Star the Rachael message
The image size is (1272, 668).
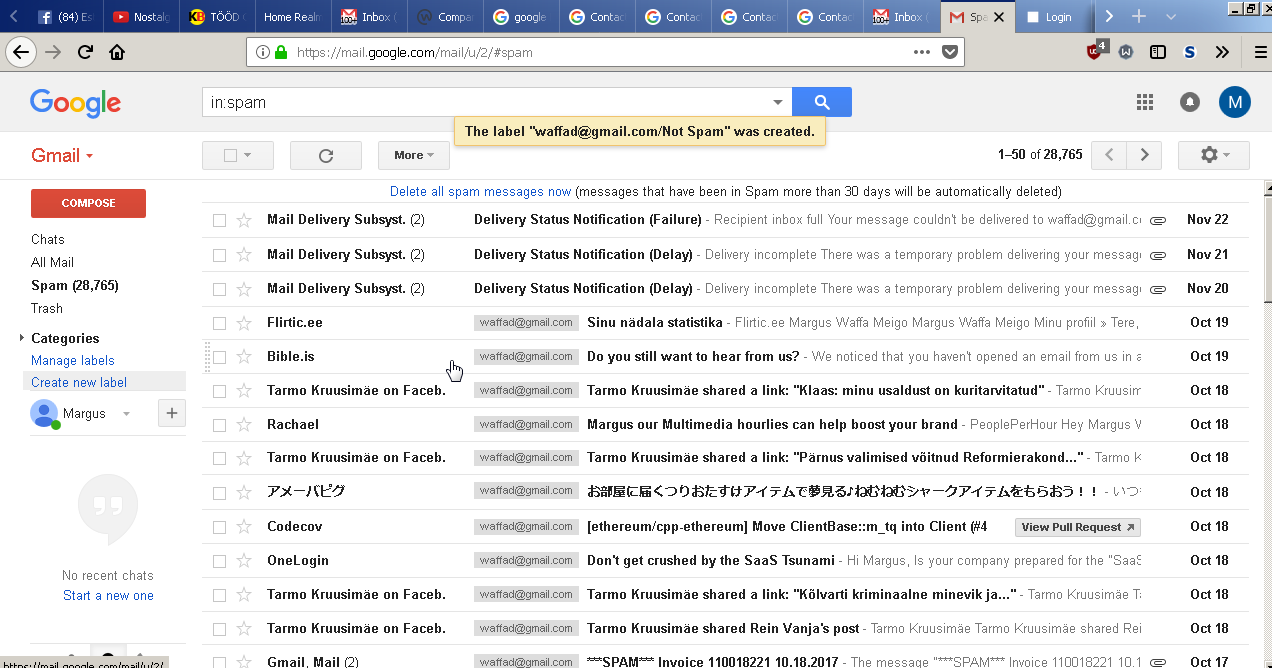click(244, 425)
